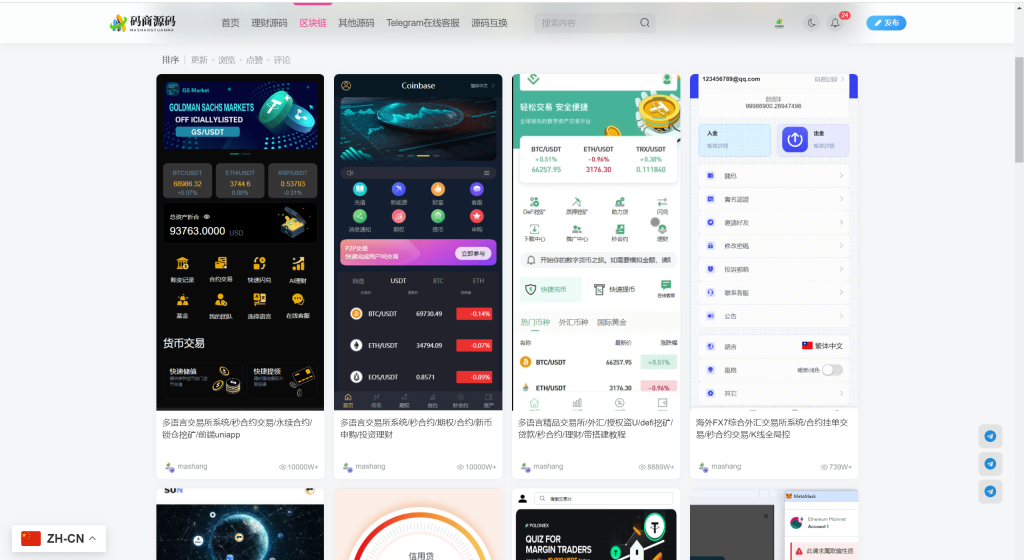The width and height of the screenshot is (1024, 560).
Task: Click the mashang author avatar under the Coinbase card
Action: [347, 467]
